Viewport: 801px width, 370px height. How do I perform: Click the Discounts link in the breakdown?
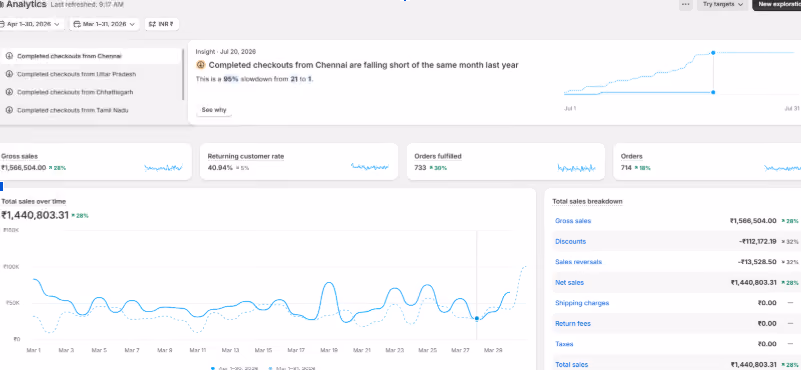[570, 241]
